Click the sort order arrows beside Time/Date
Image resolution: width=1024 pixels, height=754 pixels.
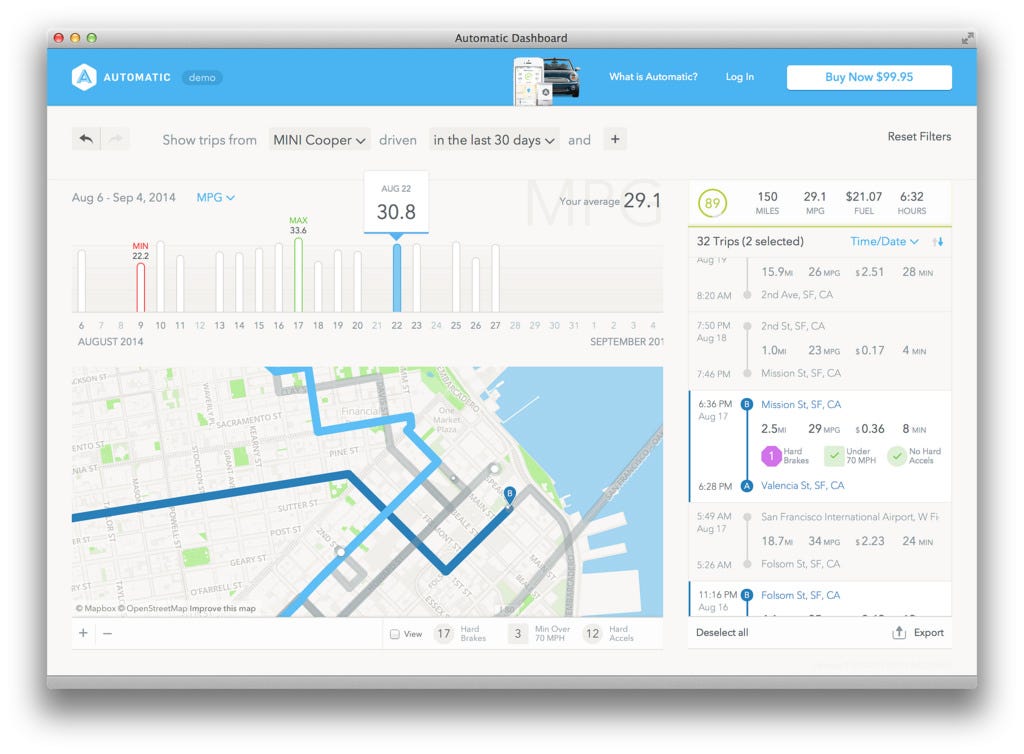point(938,241)
